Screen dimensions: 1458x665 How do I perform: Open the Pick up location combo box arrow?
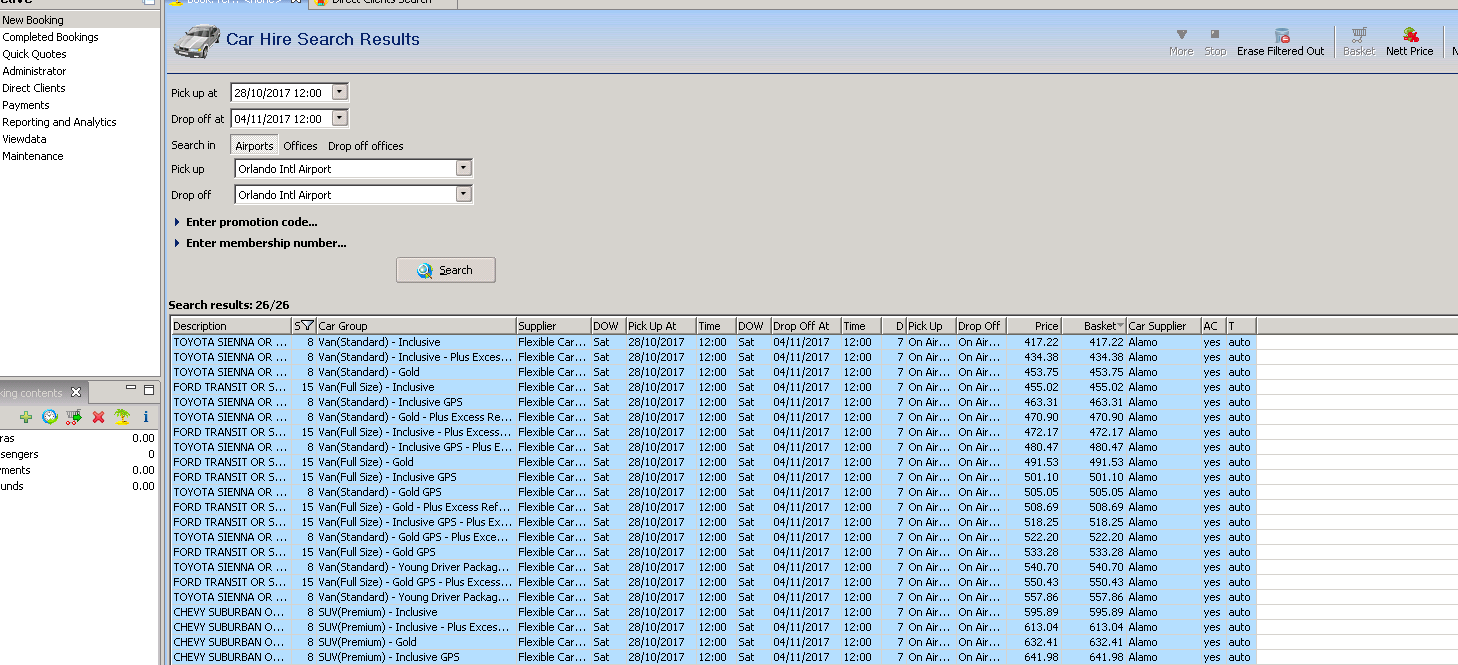463,168
